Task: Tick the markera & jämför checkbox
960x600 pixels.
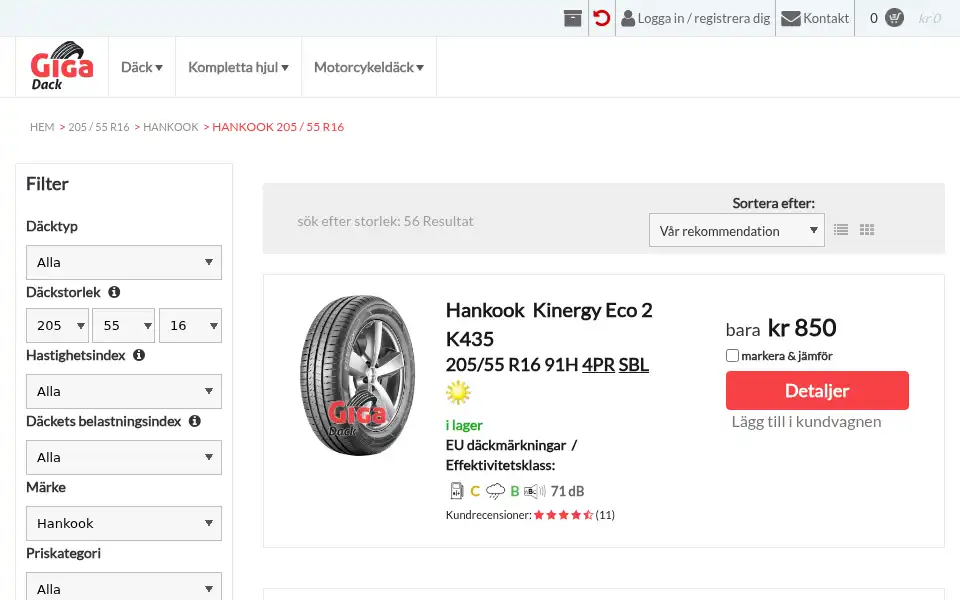Action: click(x=732, y=356)
